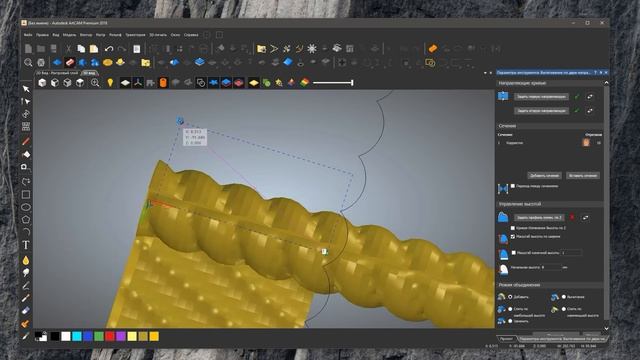Click the 'Вставить сечение' button
Image resolution: width=640 pixels, height=360 pixels.
coord(583,176)
